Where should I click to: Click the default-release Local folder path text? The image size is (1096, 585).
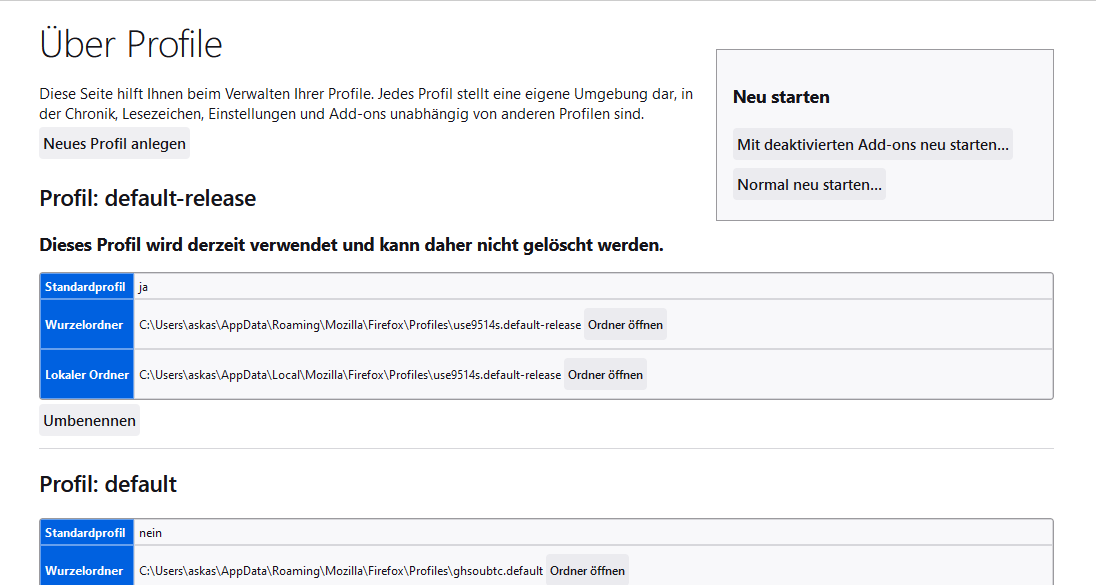[x=349, y=375]
